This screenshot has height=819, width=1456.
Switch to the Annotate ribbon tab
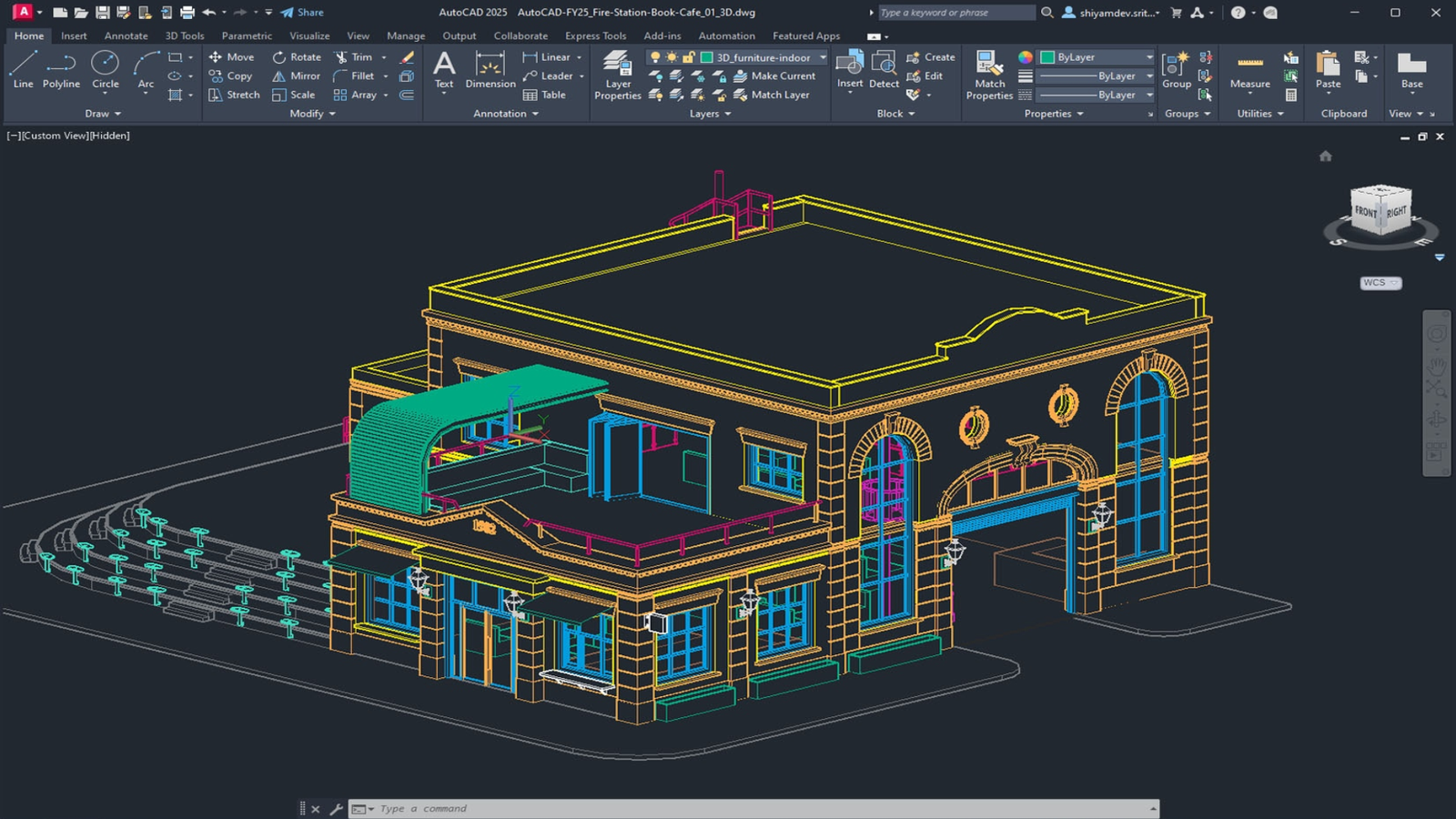tap(126, 36)
